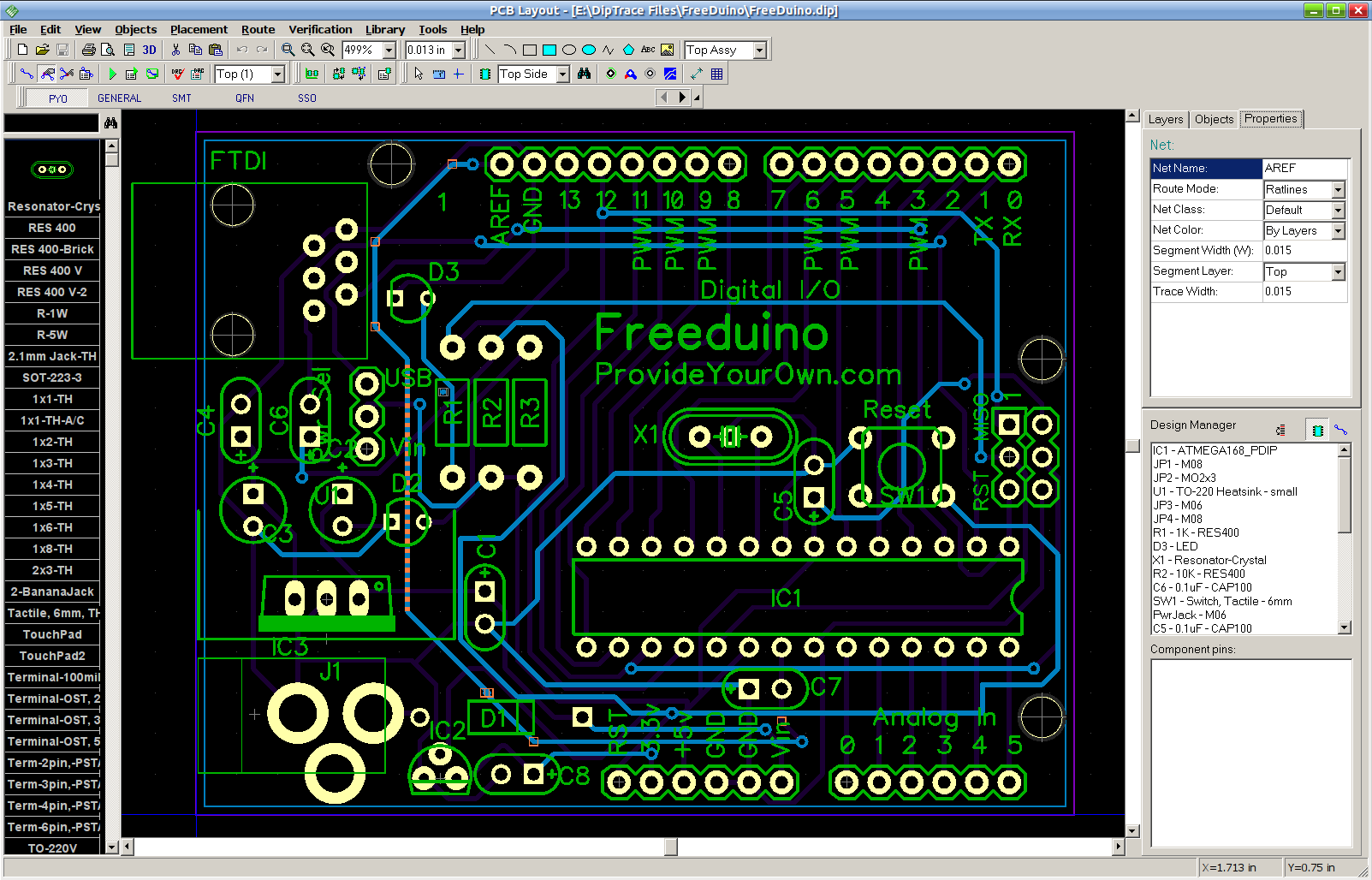Switch to the Layers tab
This screenshot has width=1372, height=880.
click(x=1166, y=119)
